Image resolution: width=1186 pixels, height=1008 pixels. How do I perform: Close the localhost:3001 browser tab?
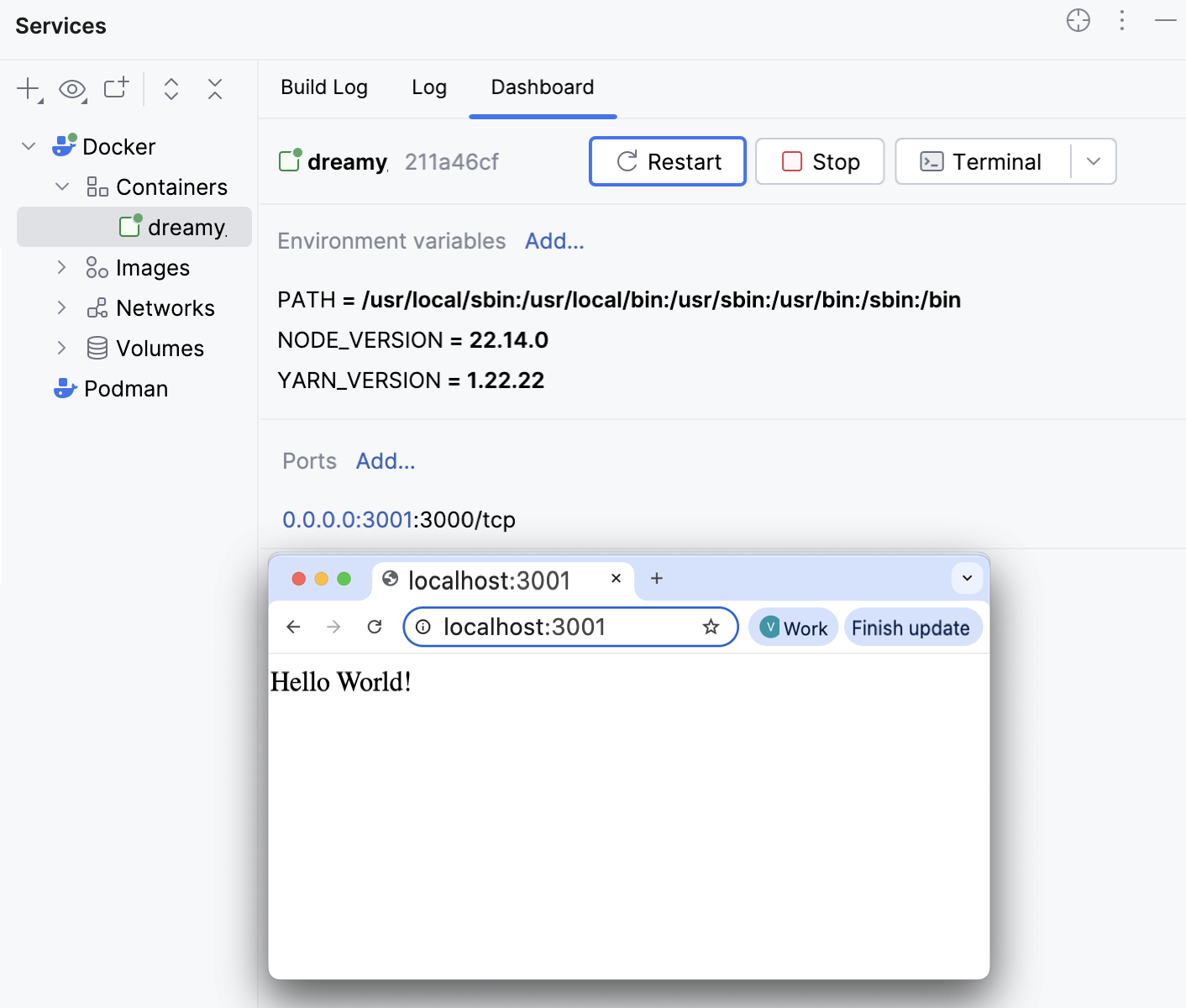tap(616, 578)
